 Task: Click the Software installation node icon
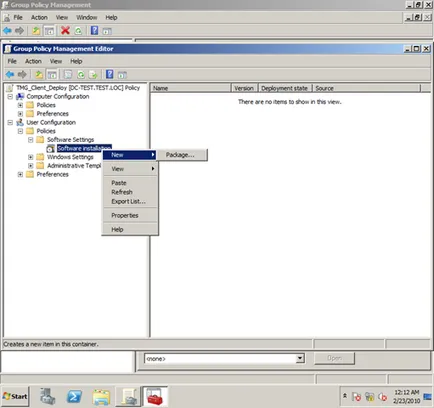tap(51, 148)
